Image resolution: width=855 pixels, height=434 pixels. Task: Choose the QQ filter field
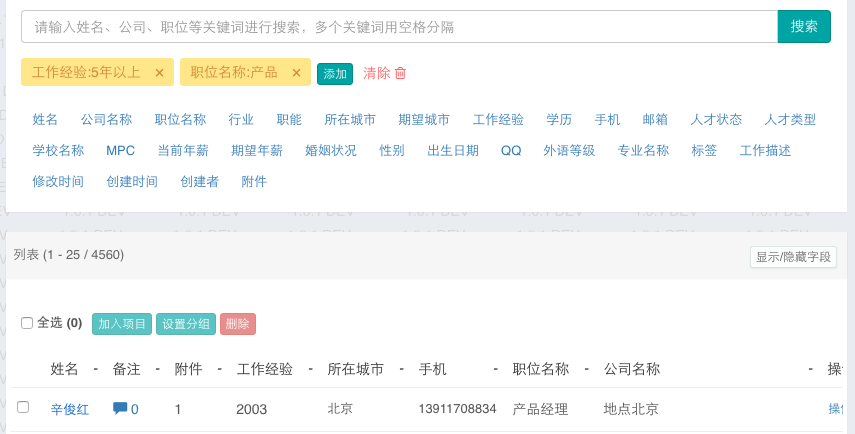pyautogui.click(x=511, y=150)
